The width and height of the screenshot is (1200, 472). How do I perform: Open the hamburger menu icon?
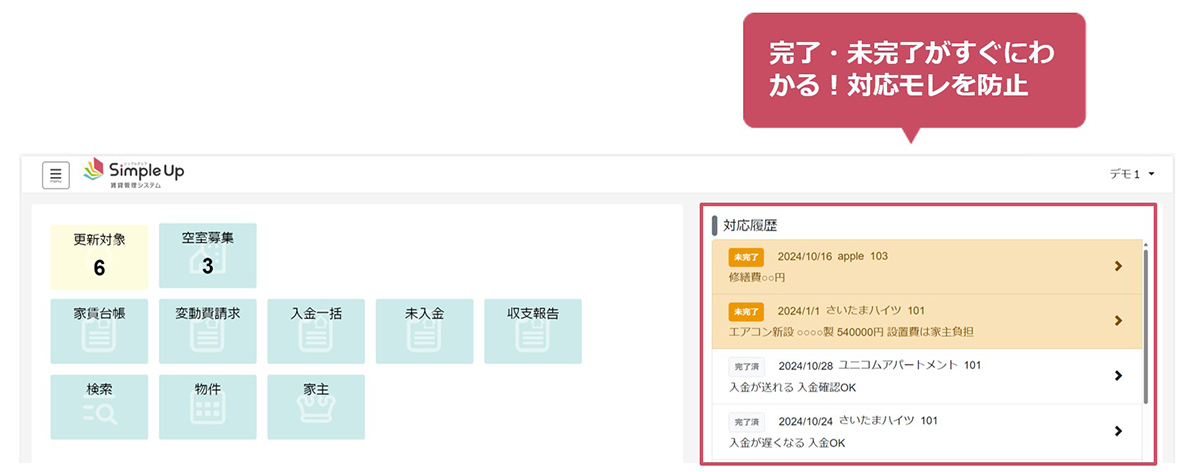56,175
